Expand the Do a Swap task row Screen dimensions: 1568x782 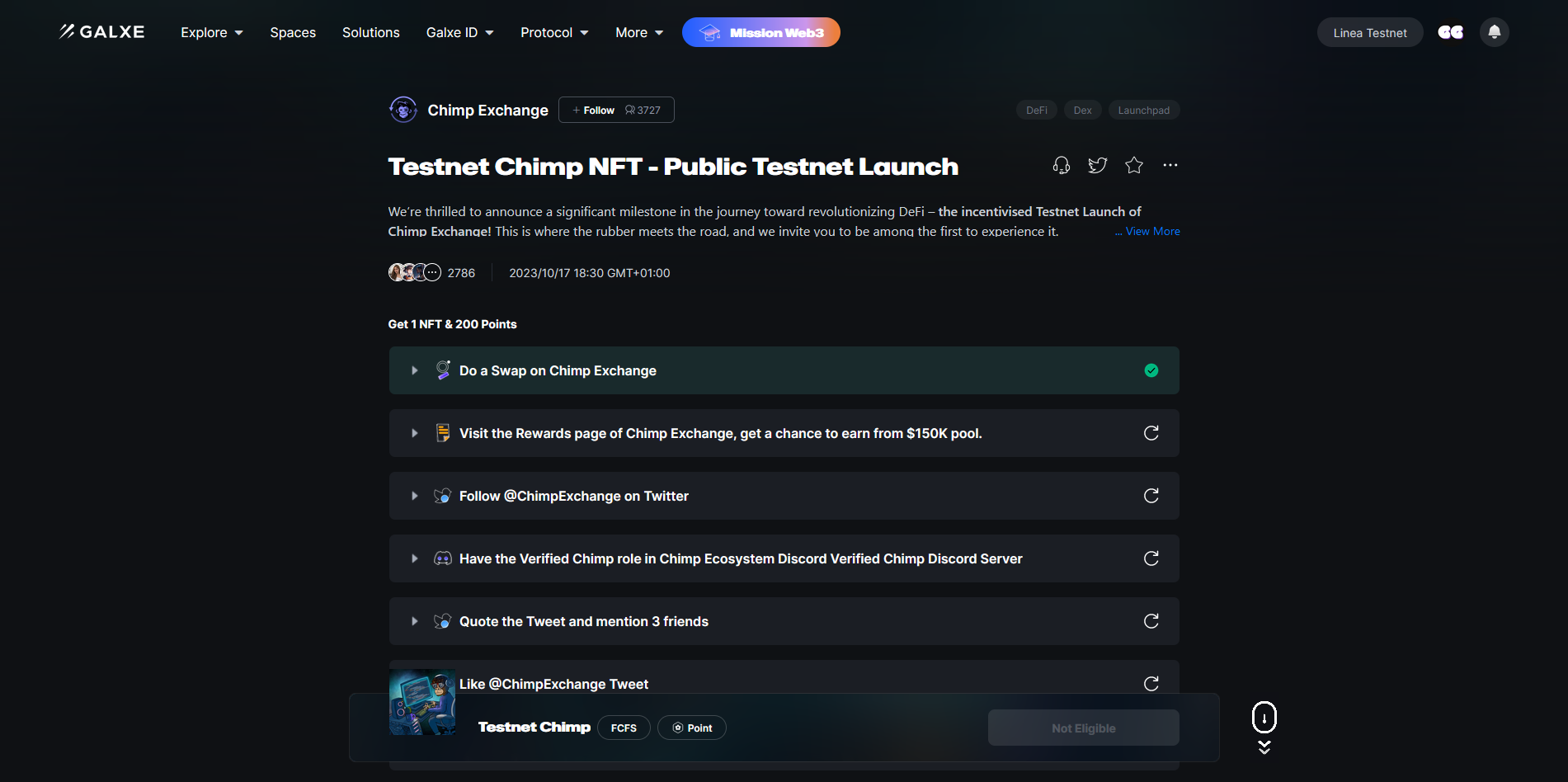point(415,371)
